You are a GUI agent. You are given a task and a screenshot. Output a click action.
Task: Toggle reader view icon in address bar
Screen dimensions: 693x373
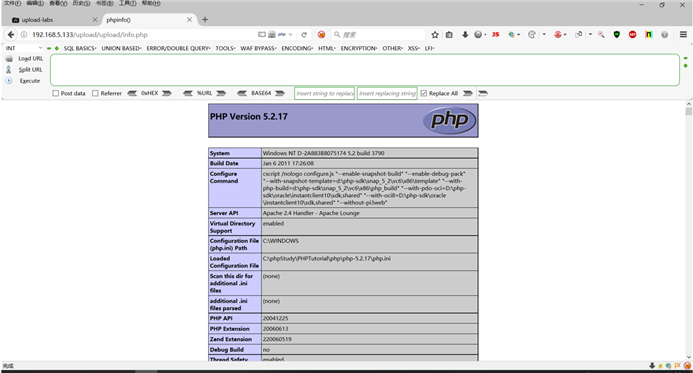click(x=262, y=34)
